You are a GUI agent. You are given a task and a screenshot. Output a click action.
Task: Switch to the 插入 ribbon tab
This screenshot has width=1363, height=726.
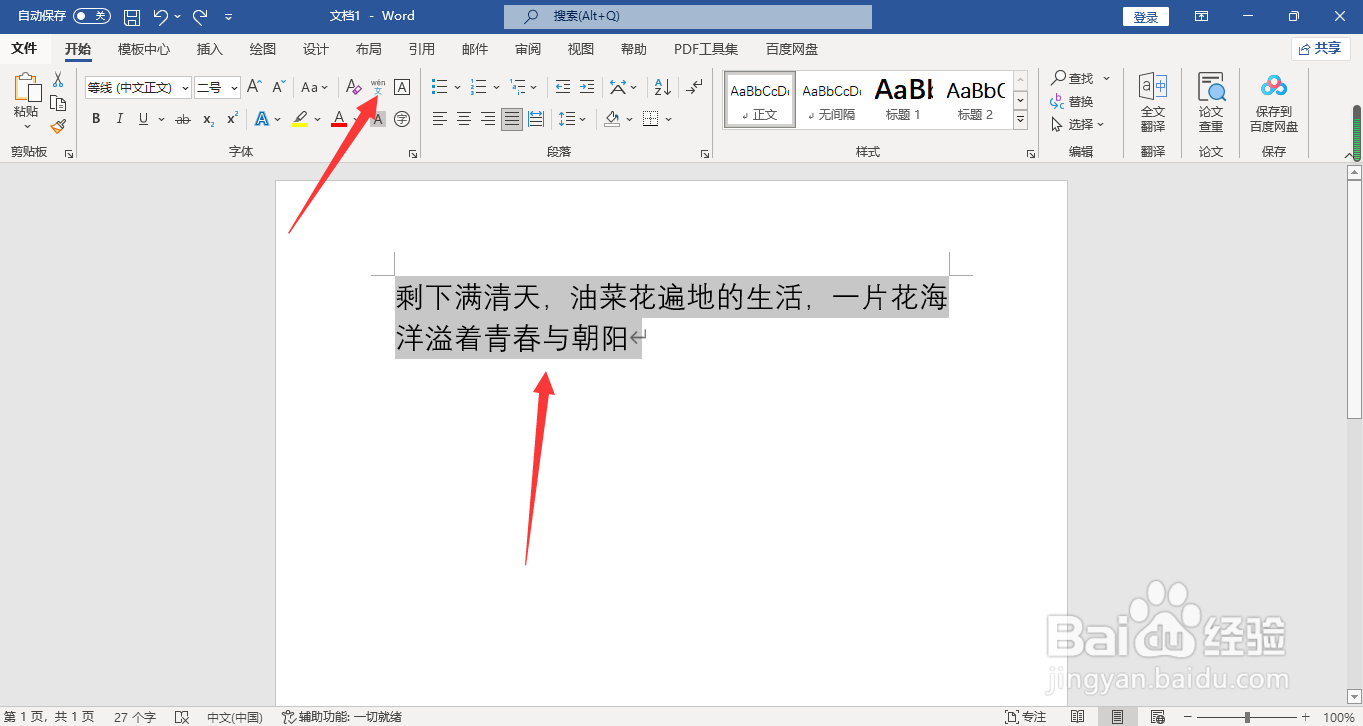point(209,48)
